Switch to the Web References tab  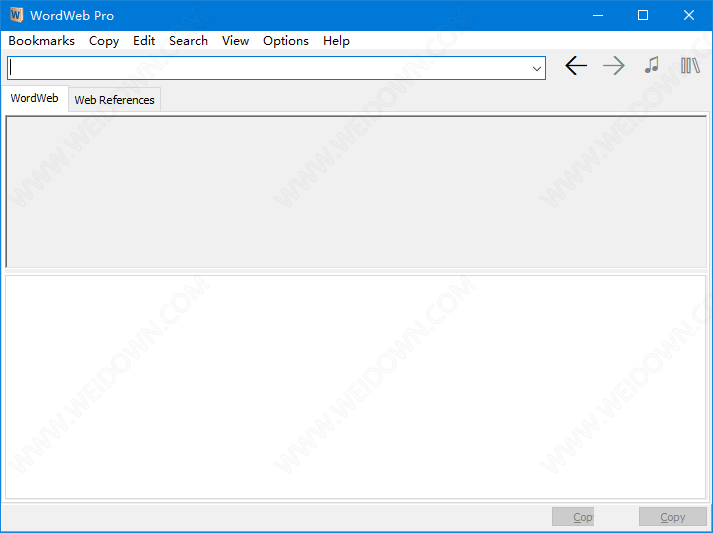pyautogui.click(x=114, y=100)
